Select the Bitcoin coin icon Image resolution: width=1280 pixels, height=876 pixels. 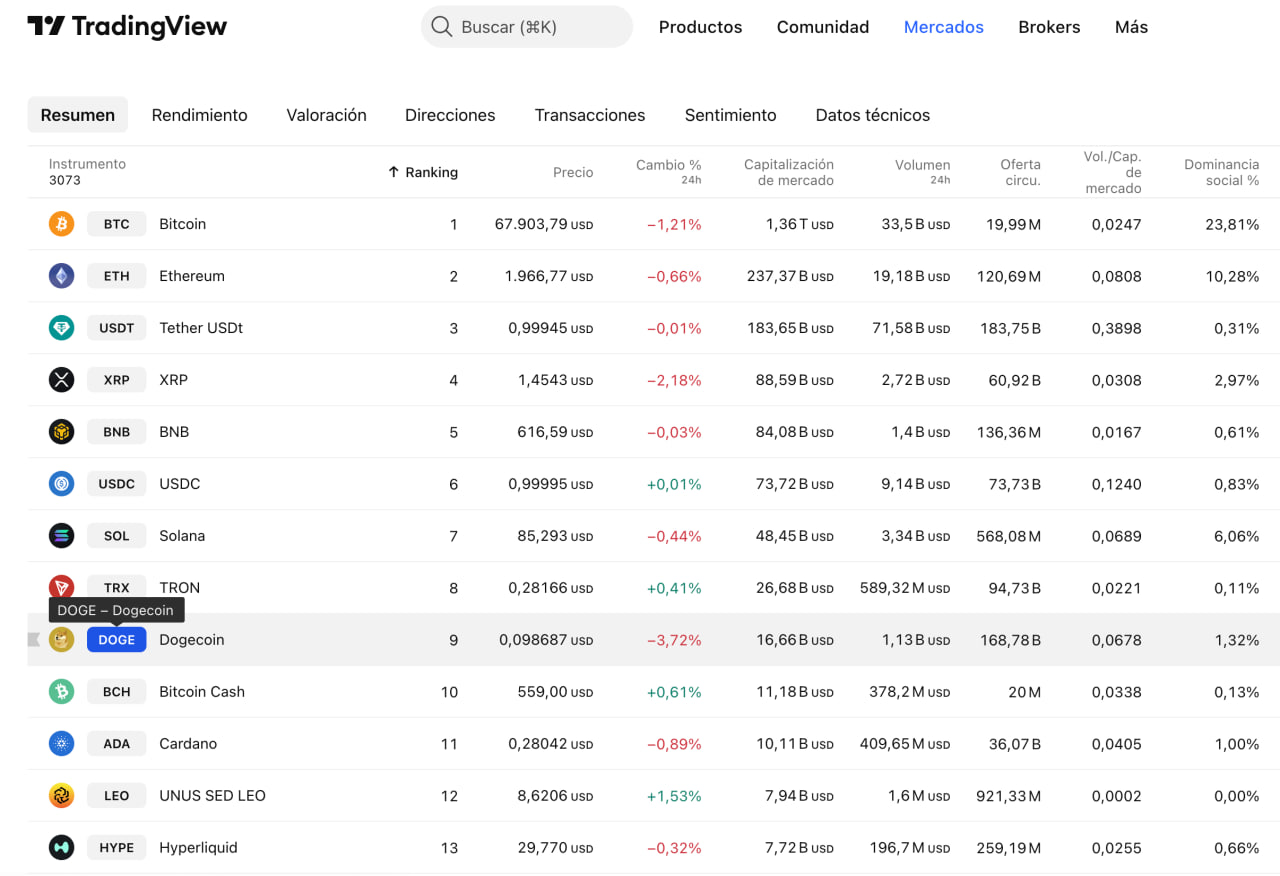pyautogui.click(x=61, y=224)
